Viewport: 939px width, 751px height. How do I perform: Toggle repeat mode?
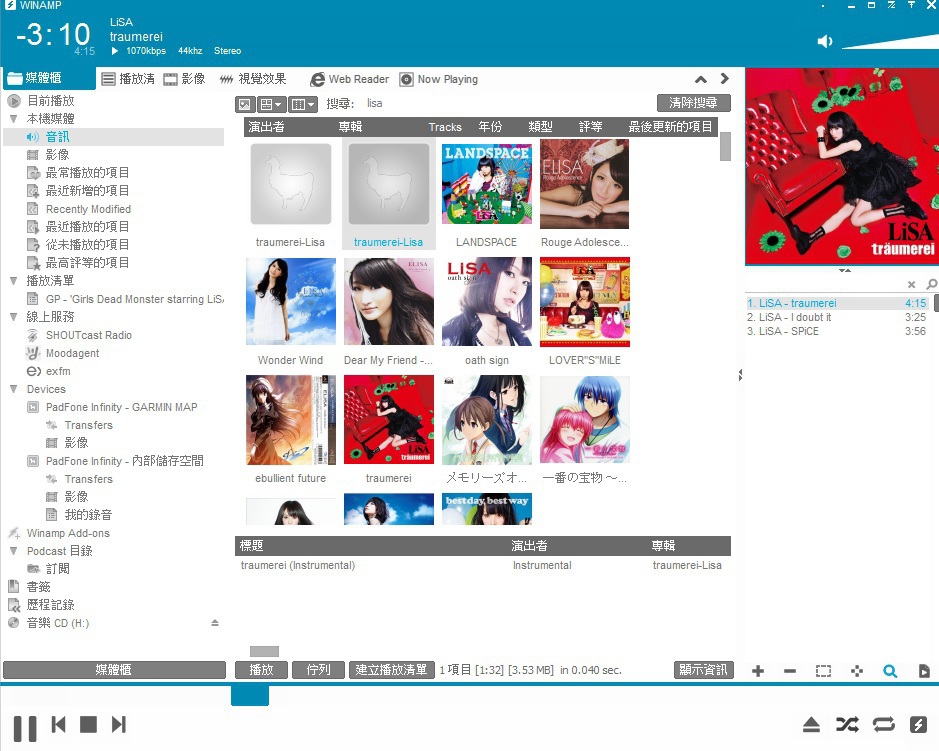[884, 725]
